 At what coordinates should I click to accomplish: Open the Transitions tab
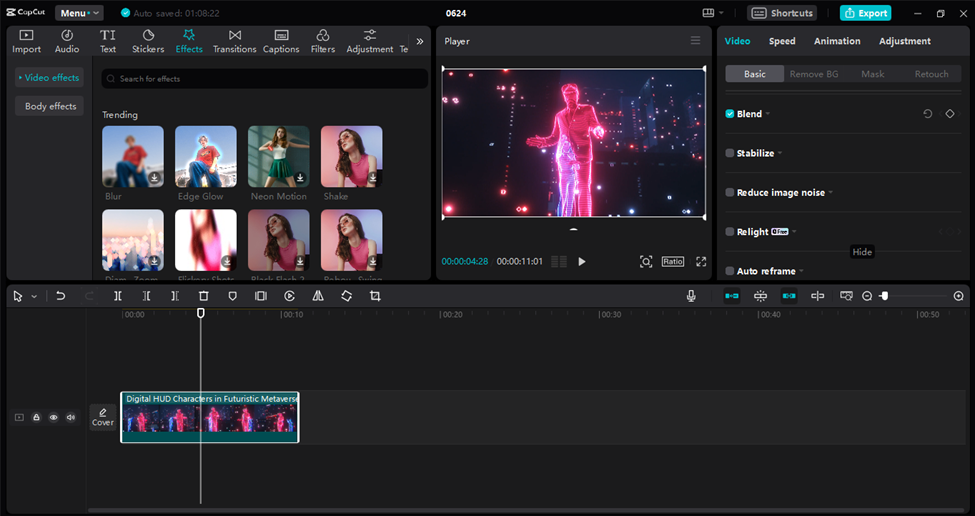tap(234, 41)
